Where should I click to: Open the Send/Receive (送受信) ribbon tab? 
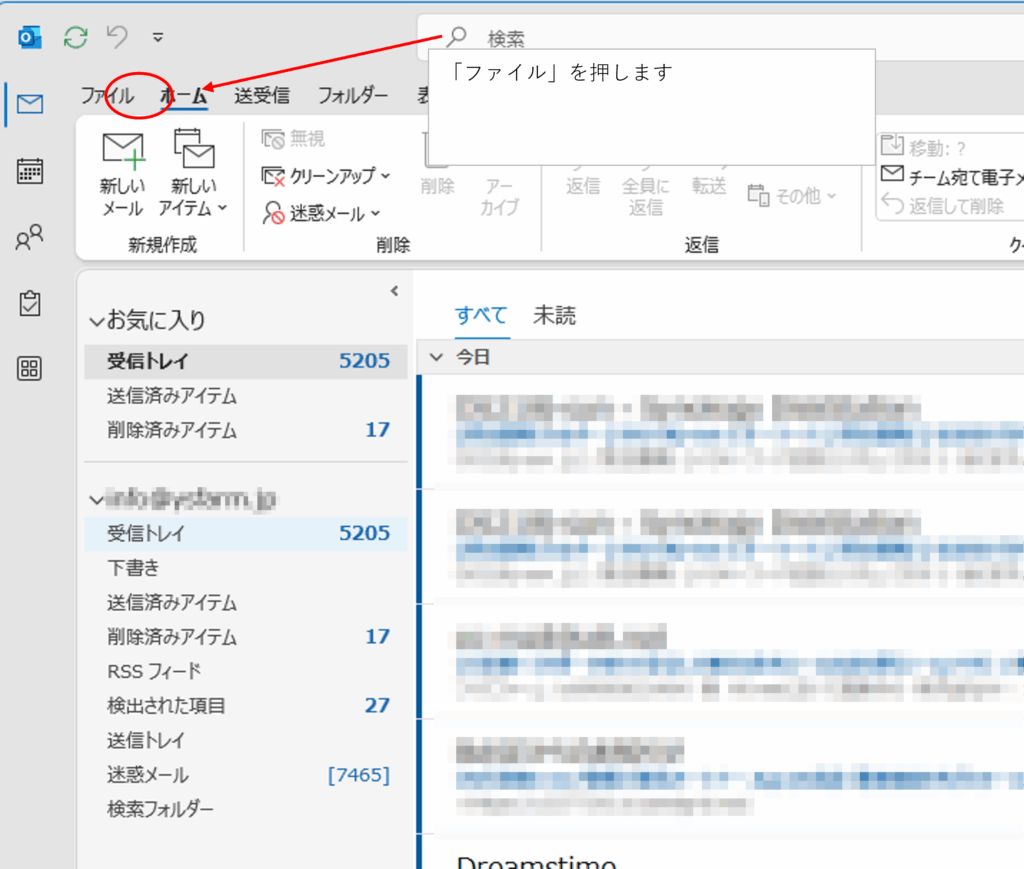[x=262, y=96]
